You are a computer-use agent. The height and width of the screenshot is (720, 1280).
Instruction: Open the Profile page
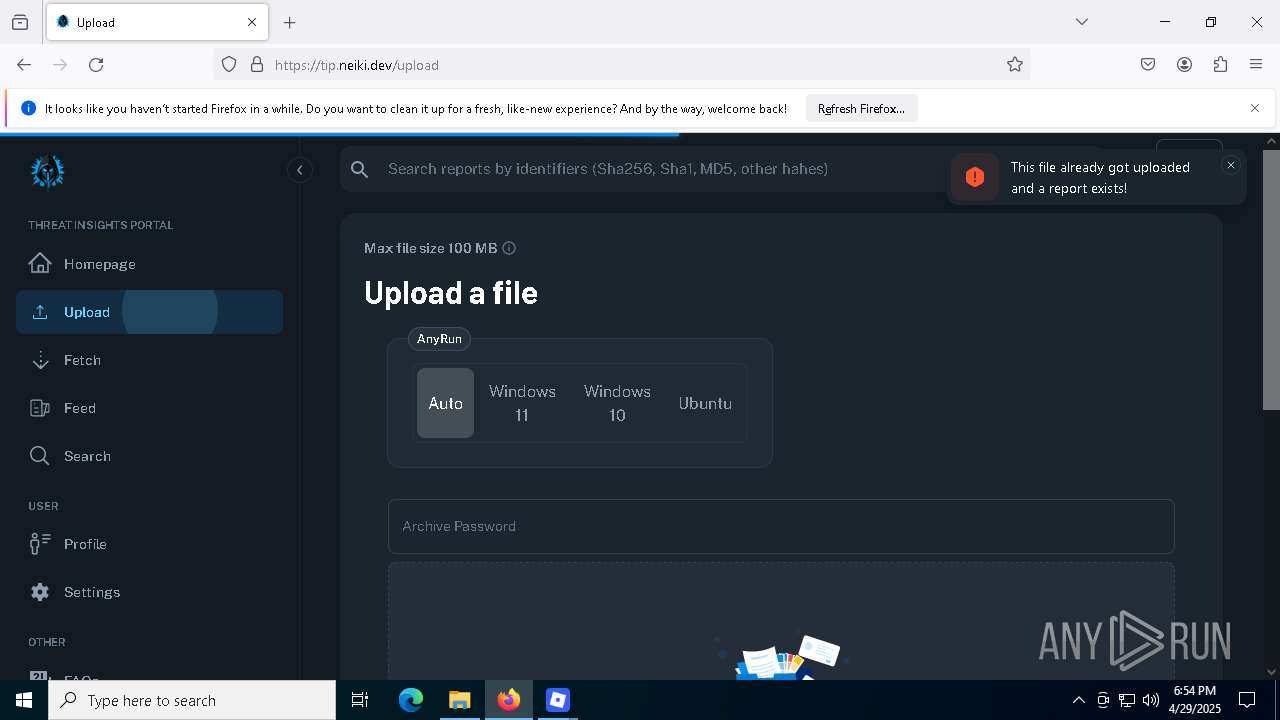pyautogui.click(x=150, y=544)
